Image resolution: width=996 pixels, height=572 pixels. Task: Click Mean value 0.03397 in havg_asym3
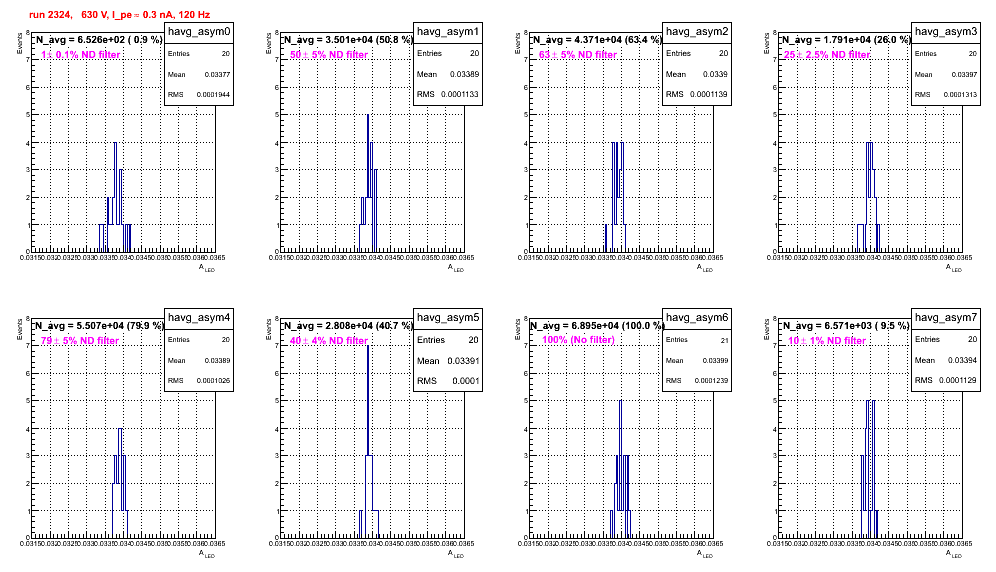[964, 74]
